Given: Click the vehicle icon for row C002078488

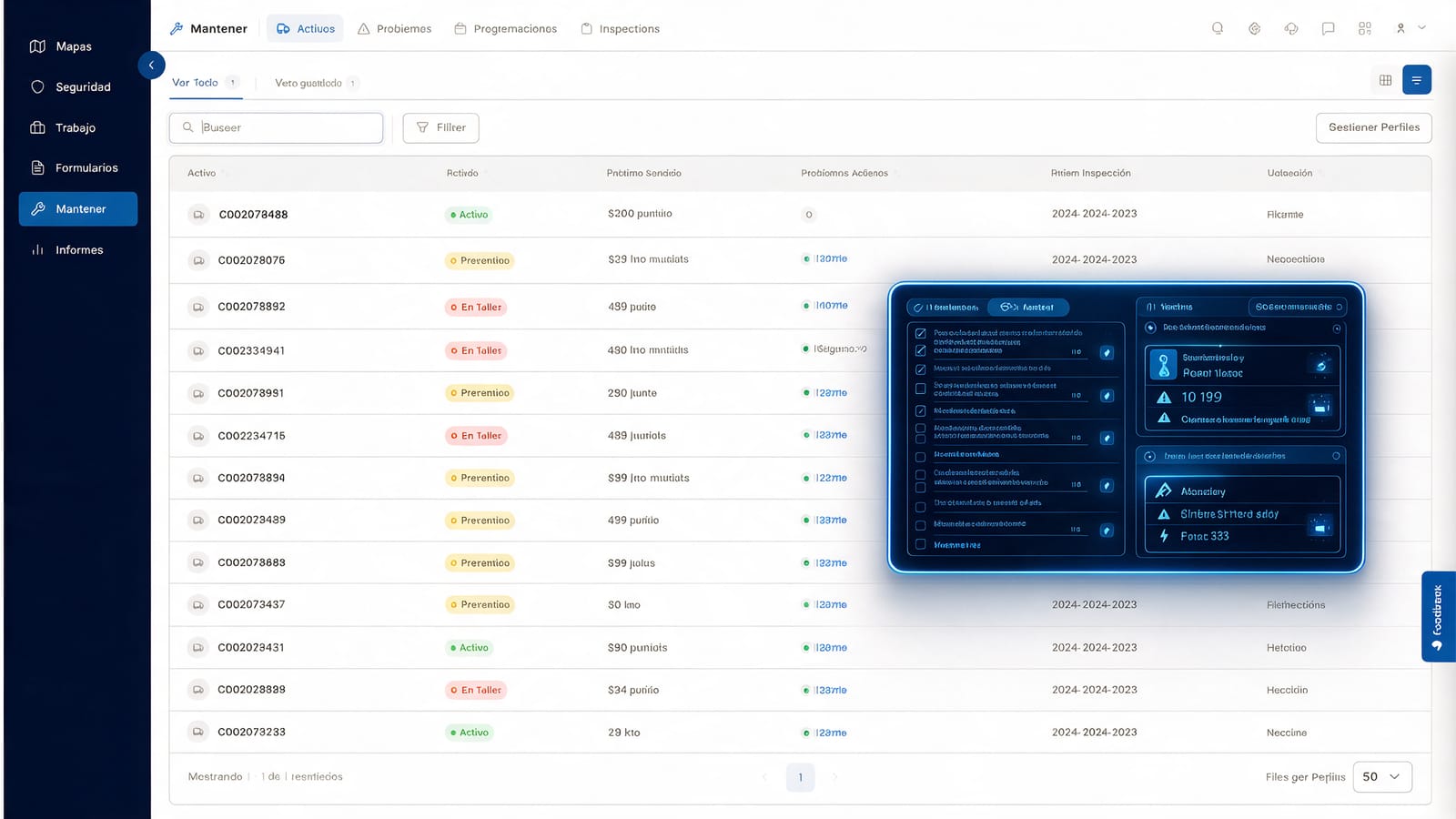Looking at the screenshot, I should pos(197,215).
